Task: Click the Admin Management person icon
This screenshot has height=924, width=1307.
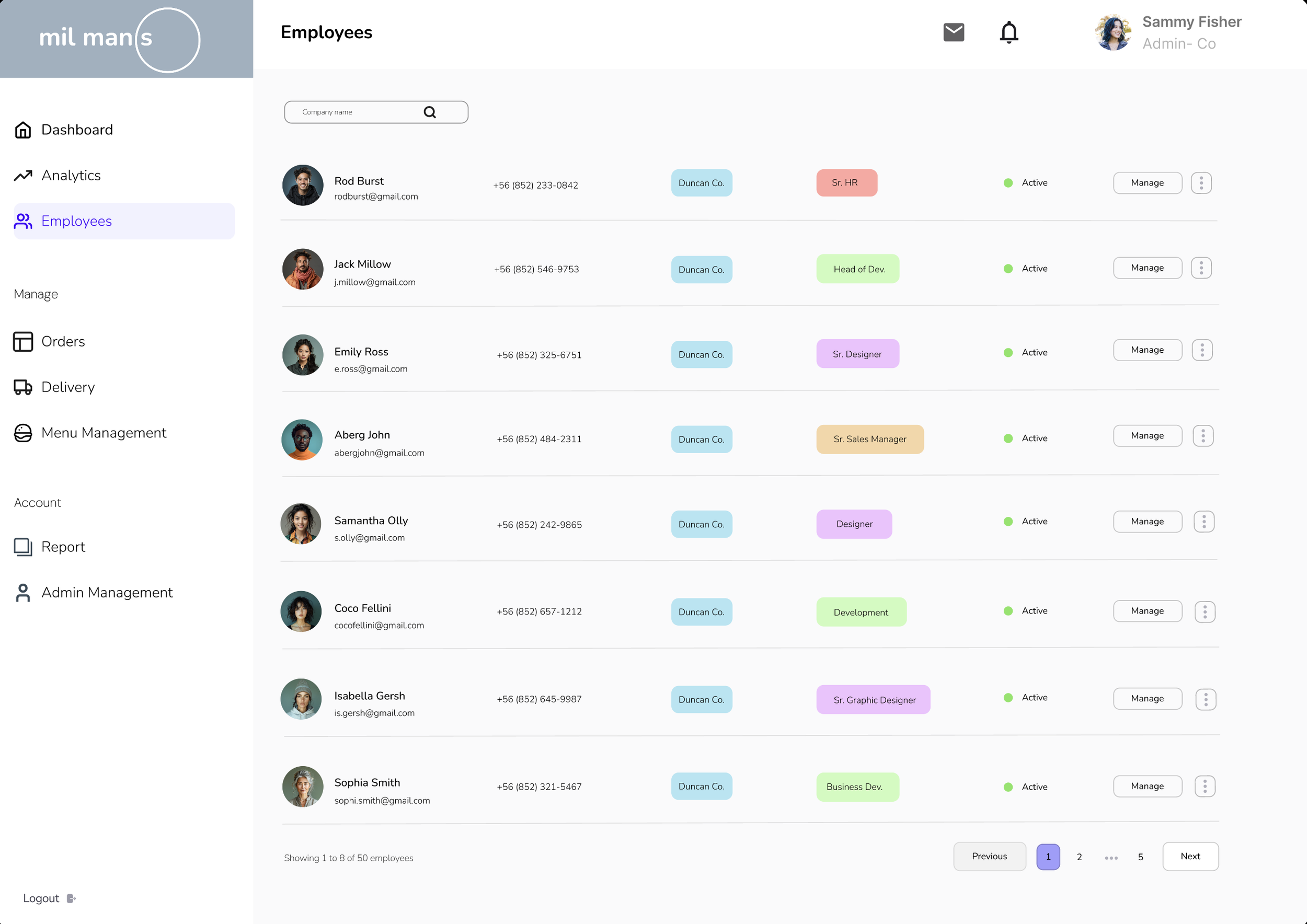Action: click(x=23, y=592)
